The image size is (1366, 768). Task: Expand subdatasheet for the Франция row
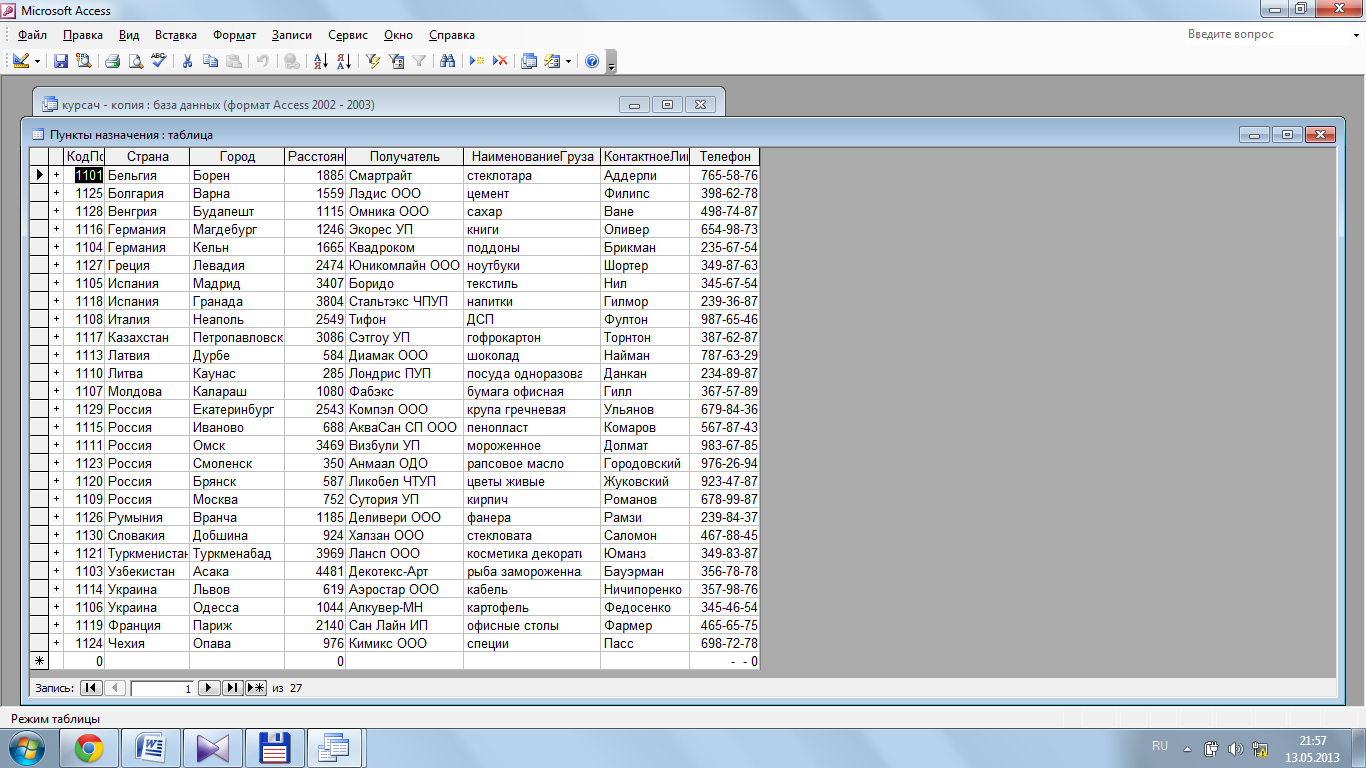pos(56,625)
